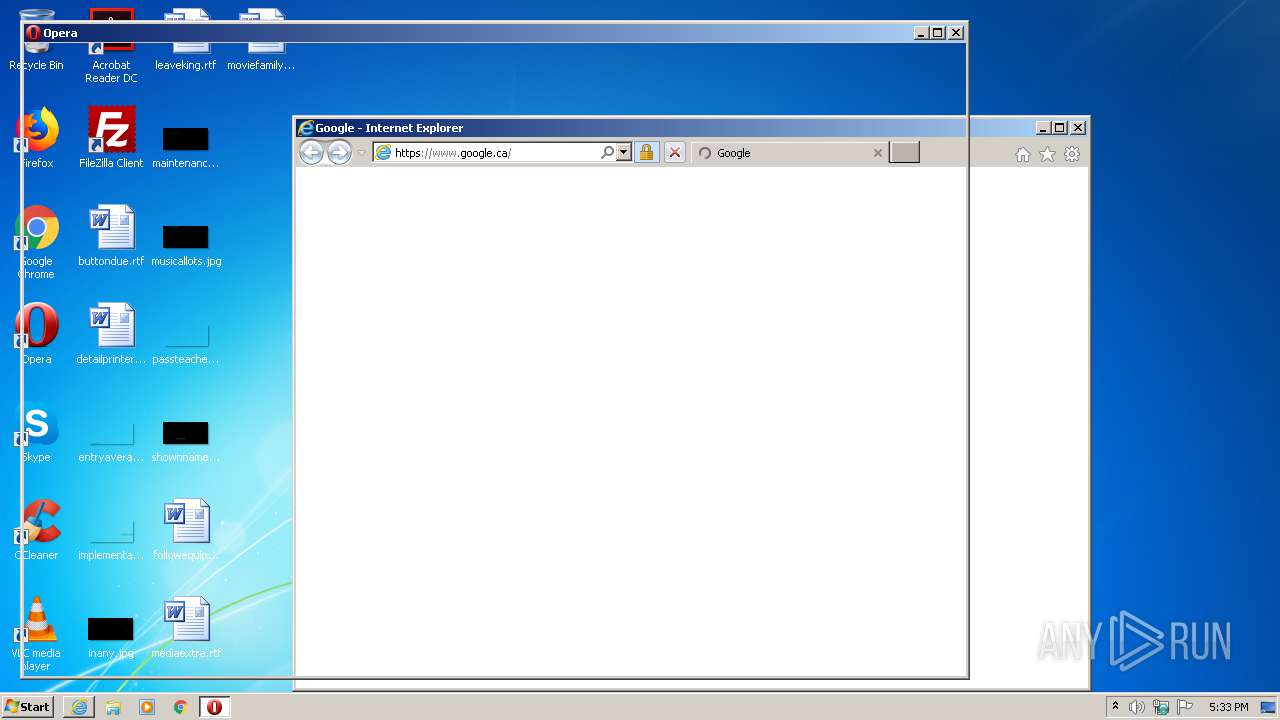Click Opera button on taskbar
Viewport: 1280px width, 720px height.
(215, 707)
